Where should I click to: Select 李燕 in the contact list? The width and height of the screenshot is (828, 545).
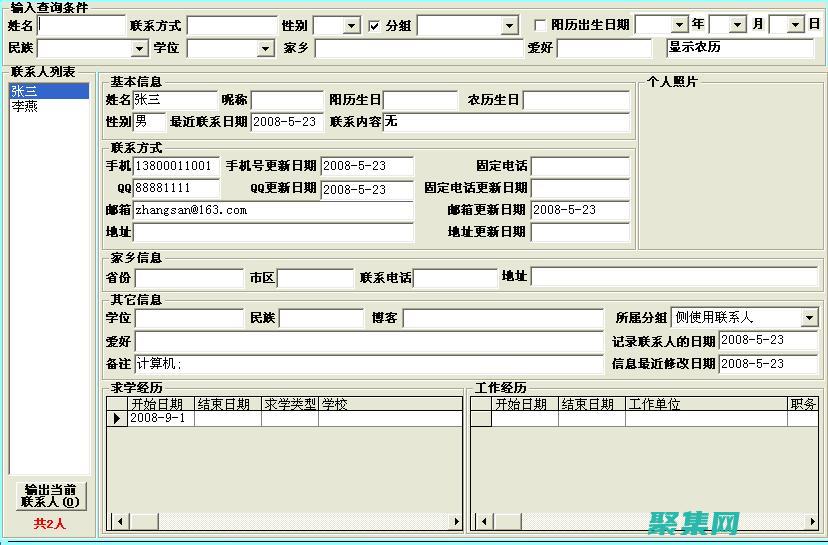pyautogui.click(x=24, y=106)
